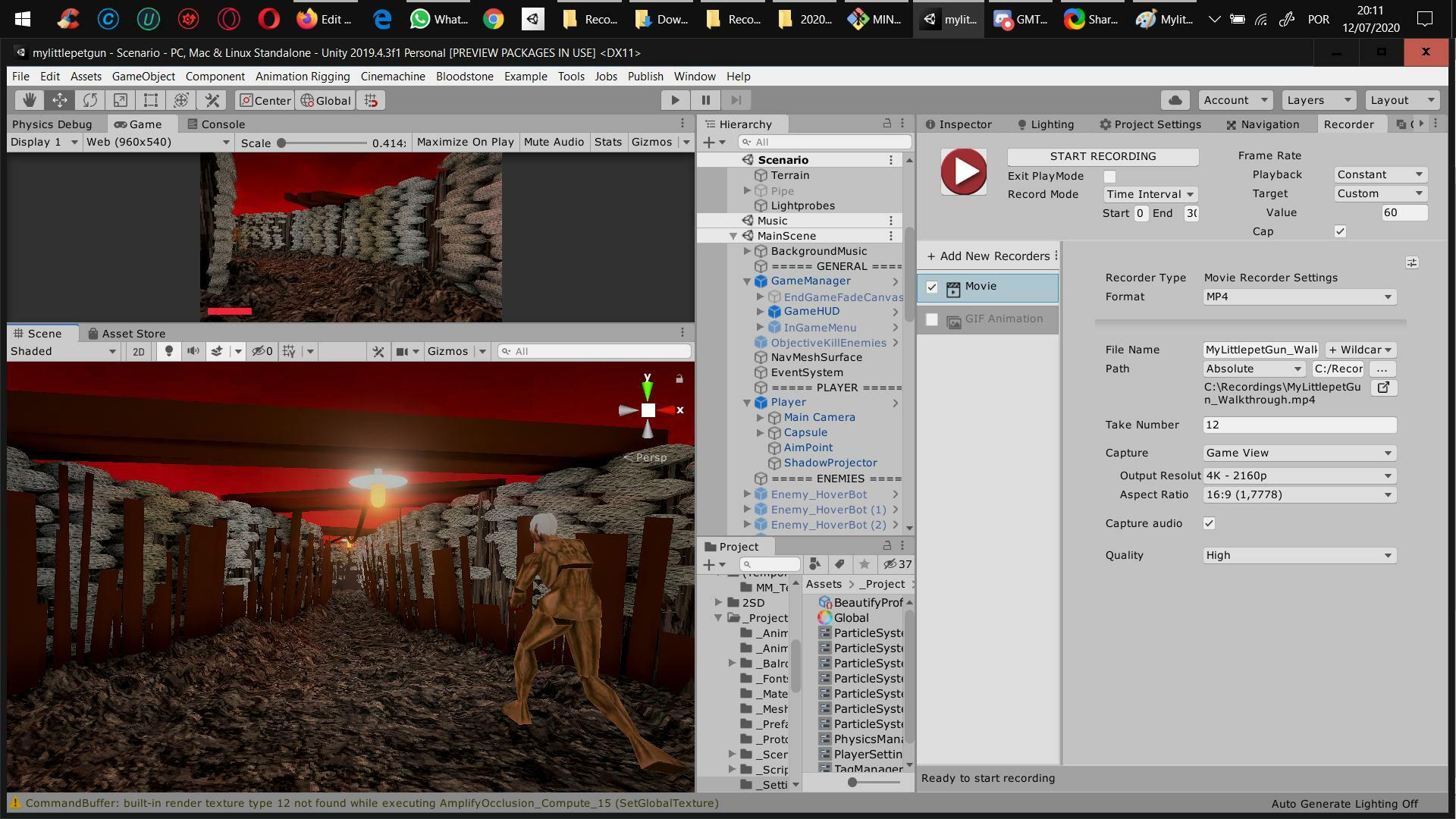Image resolution: width=1456 pixels, height=819 pixels.
Task: Click the START RECORDING button
Action: (x=1103, y=156)
